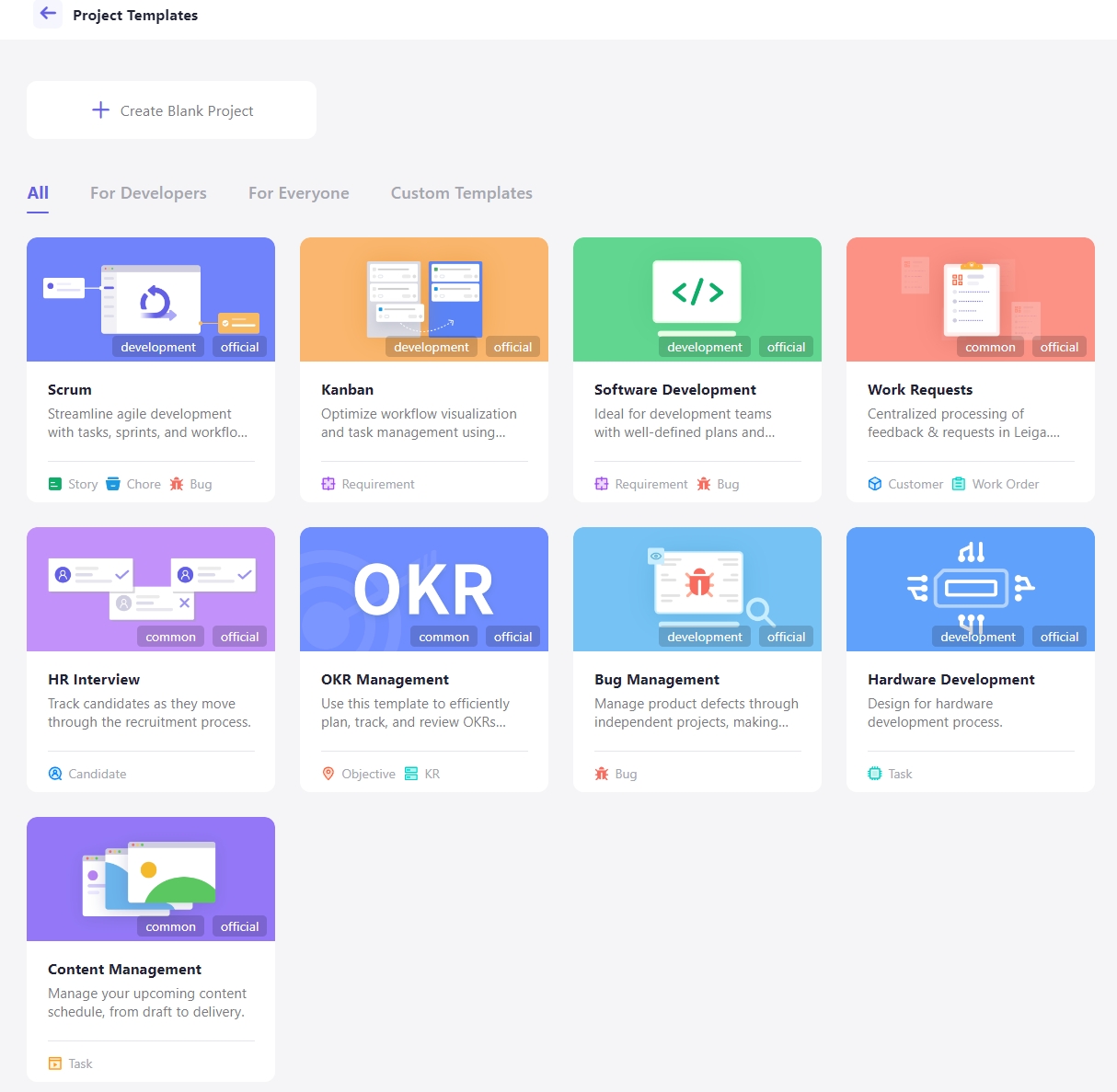Select the Custom Templates tab

462,193
